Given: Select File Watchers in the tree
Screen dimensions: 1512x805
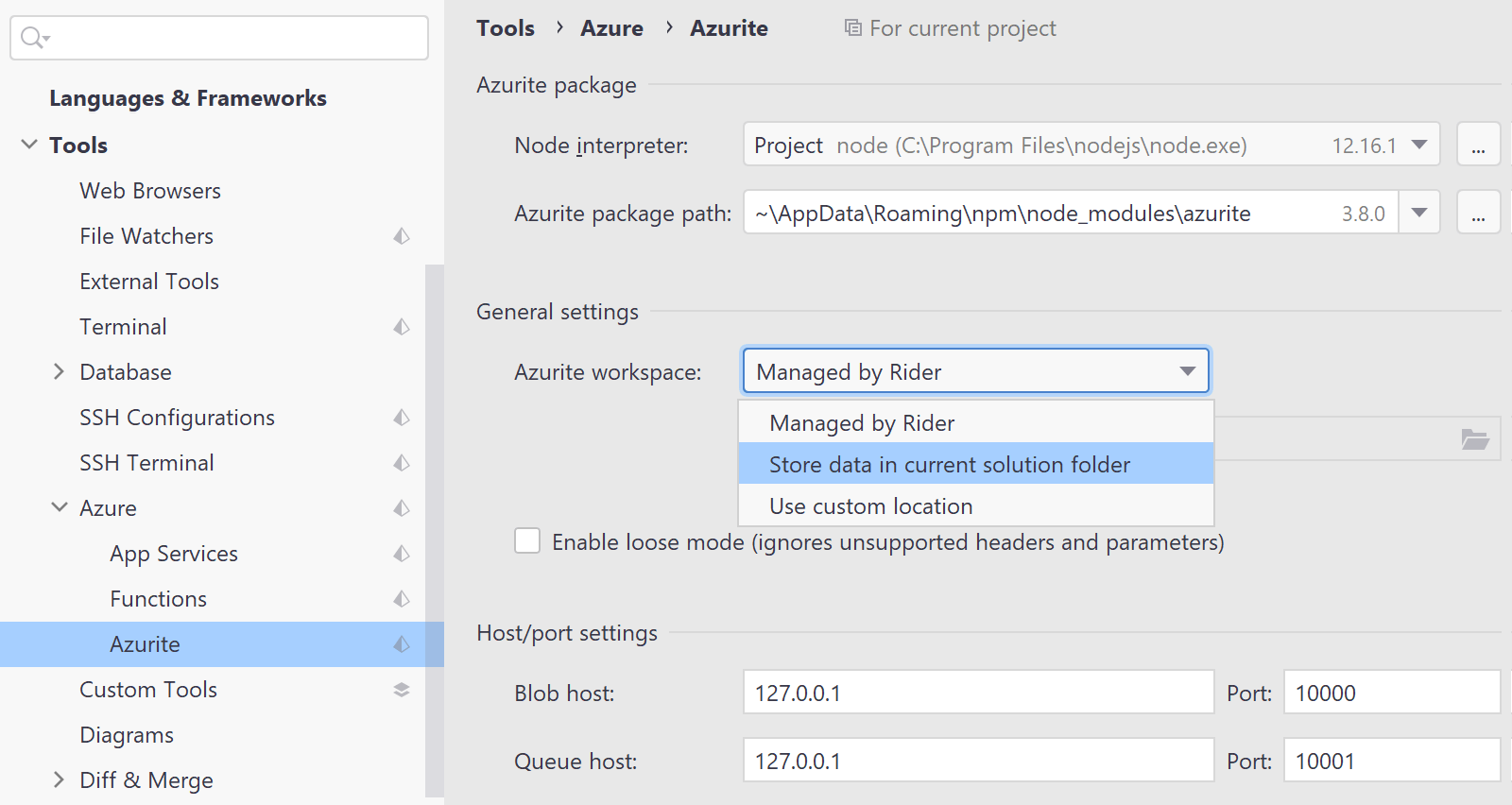Looking at the screenshot, I should click(x=146, y=236).
